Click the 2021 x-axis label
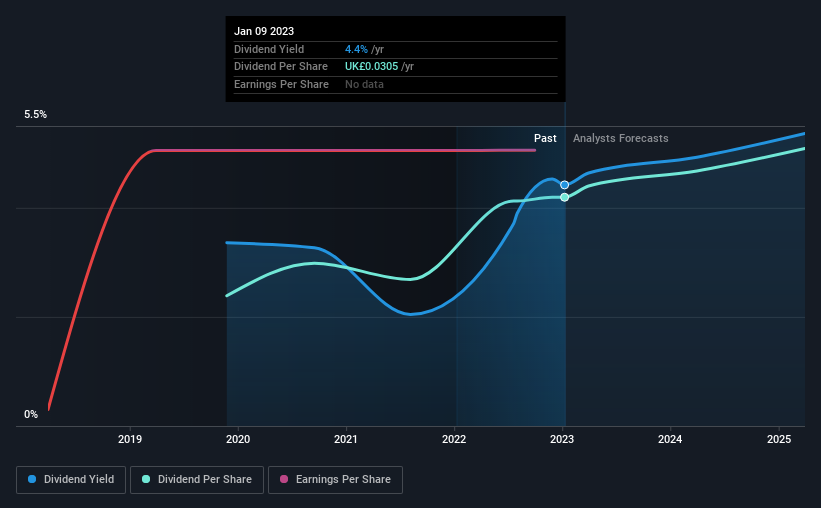The image size is (821, 508). coord(346,439)
